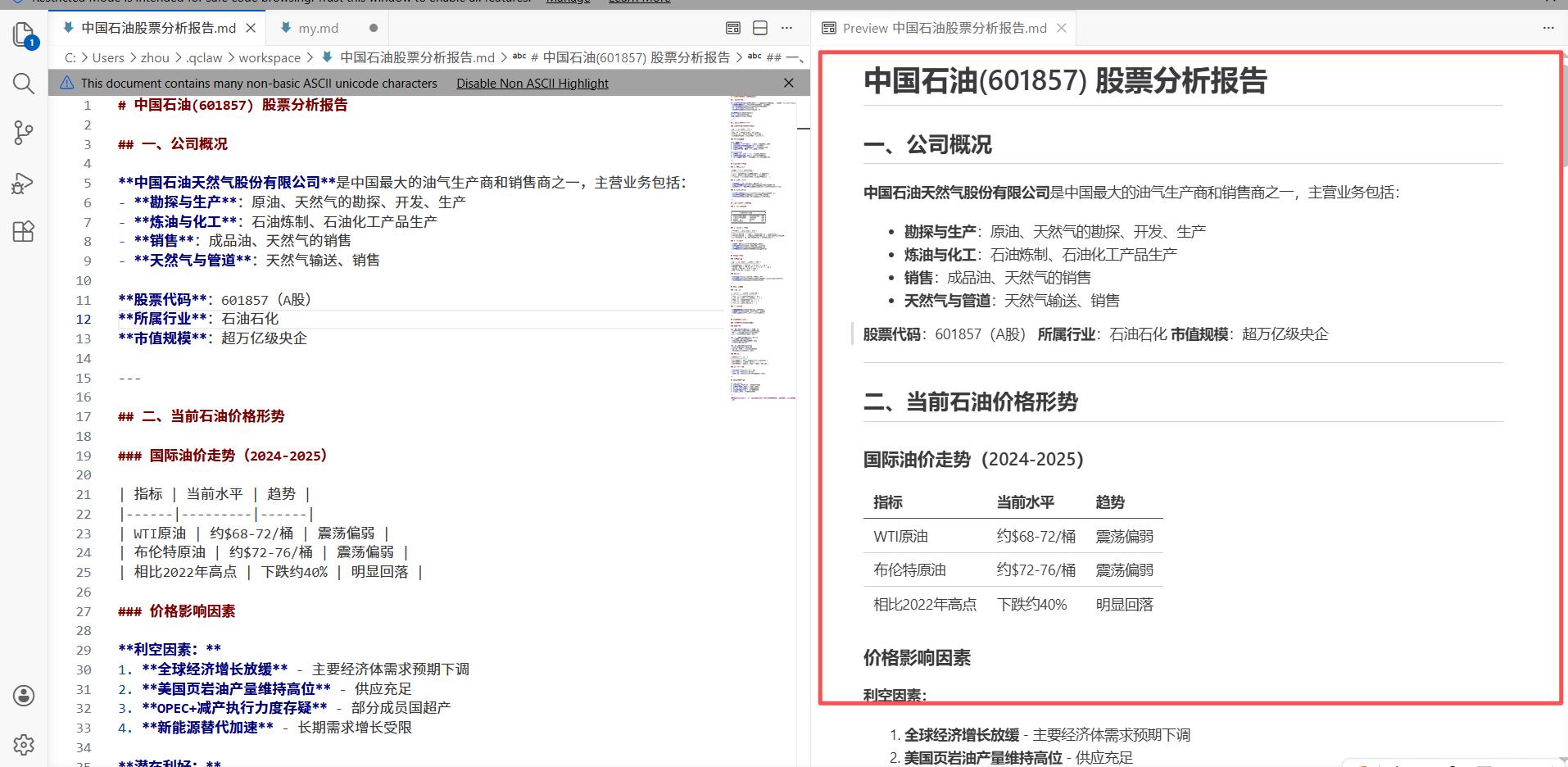This screenshot has width=1568, height=767.
Task: Click the '二、当前石油价格形势' heading in the preview
Action: pos(971,402)
